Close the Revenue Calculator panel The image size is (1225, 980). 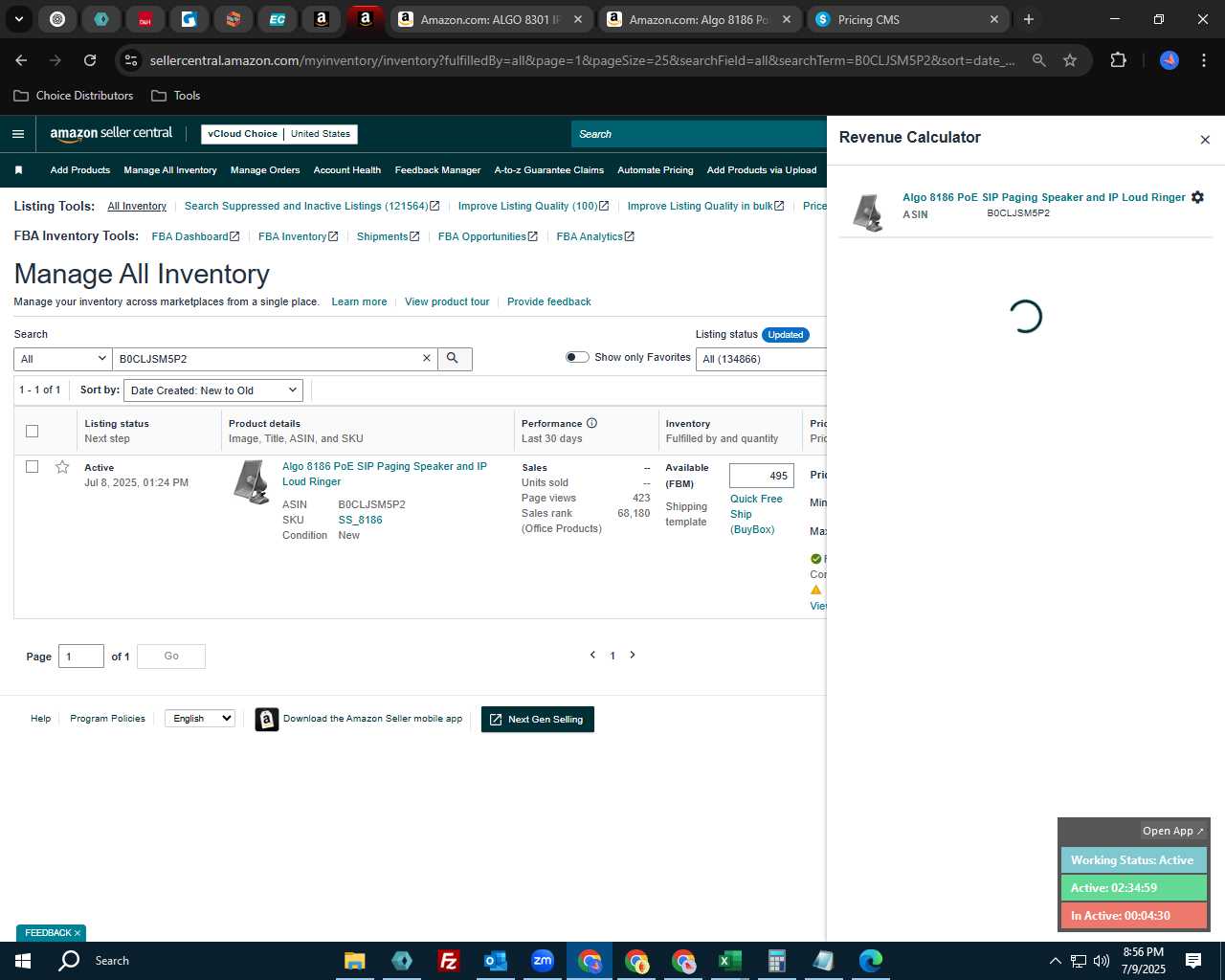point(1205,140)
